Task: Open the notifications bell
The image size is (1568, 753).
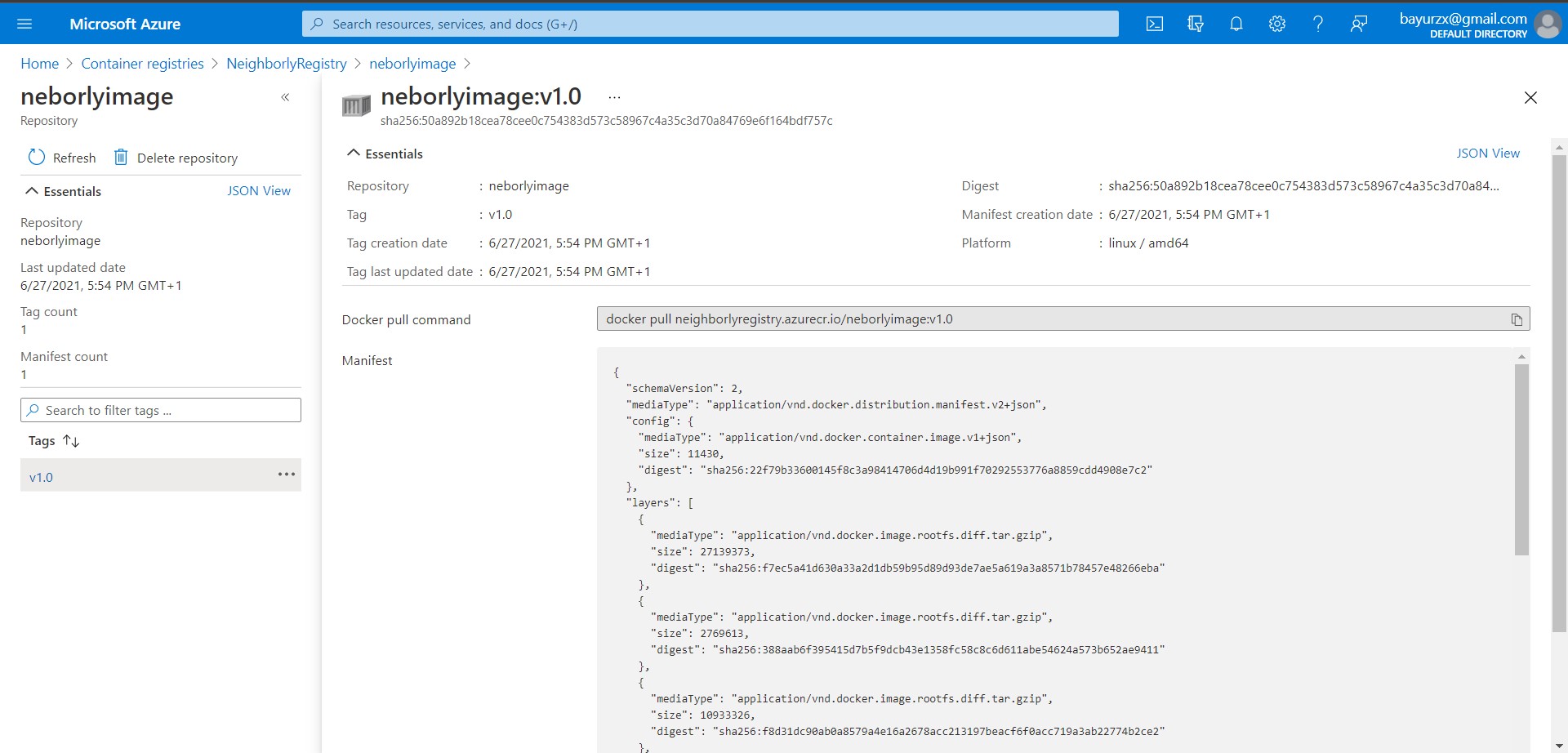Action: coord(1236,24)
